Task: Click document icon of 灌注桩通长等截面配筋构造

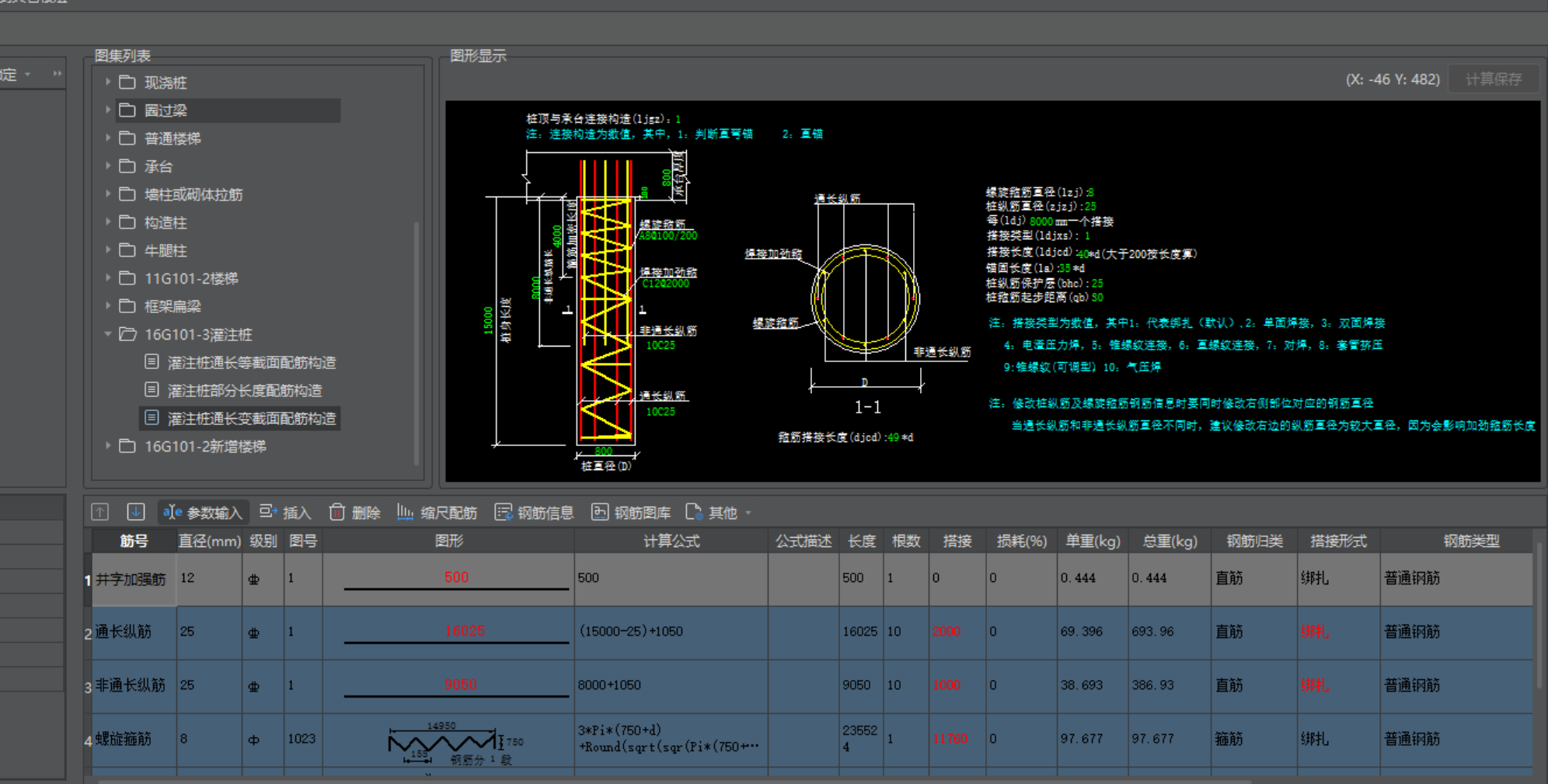Action: click(152, 362)
